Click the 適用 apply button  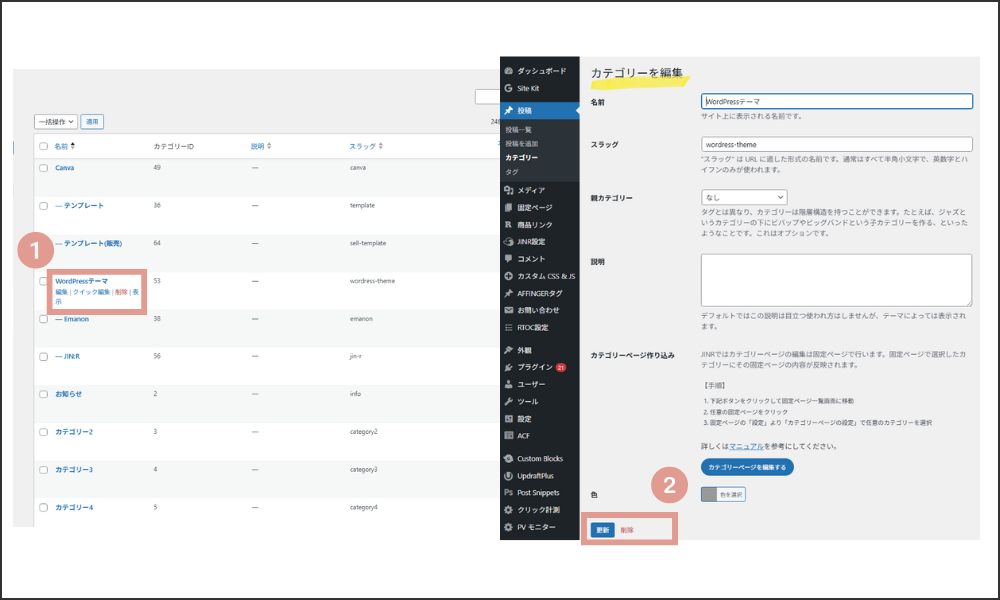click(92, 121)
